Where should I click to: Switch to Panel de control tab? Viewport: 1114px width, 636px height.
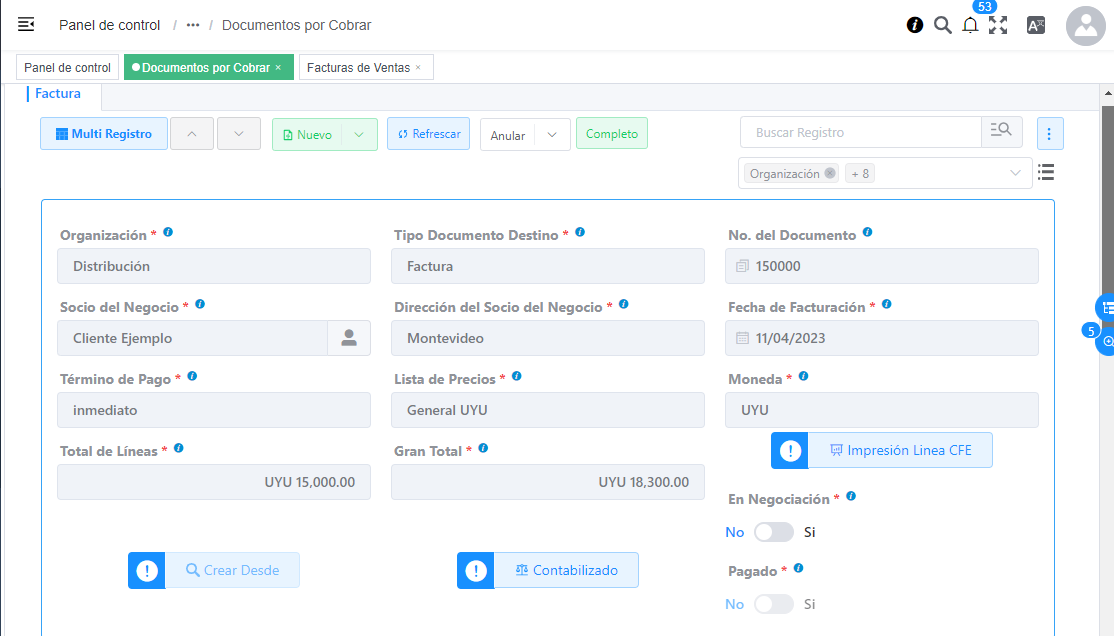(x=67, y=68)
